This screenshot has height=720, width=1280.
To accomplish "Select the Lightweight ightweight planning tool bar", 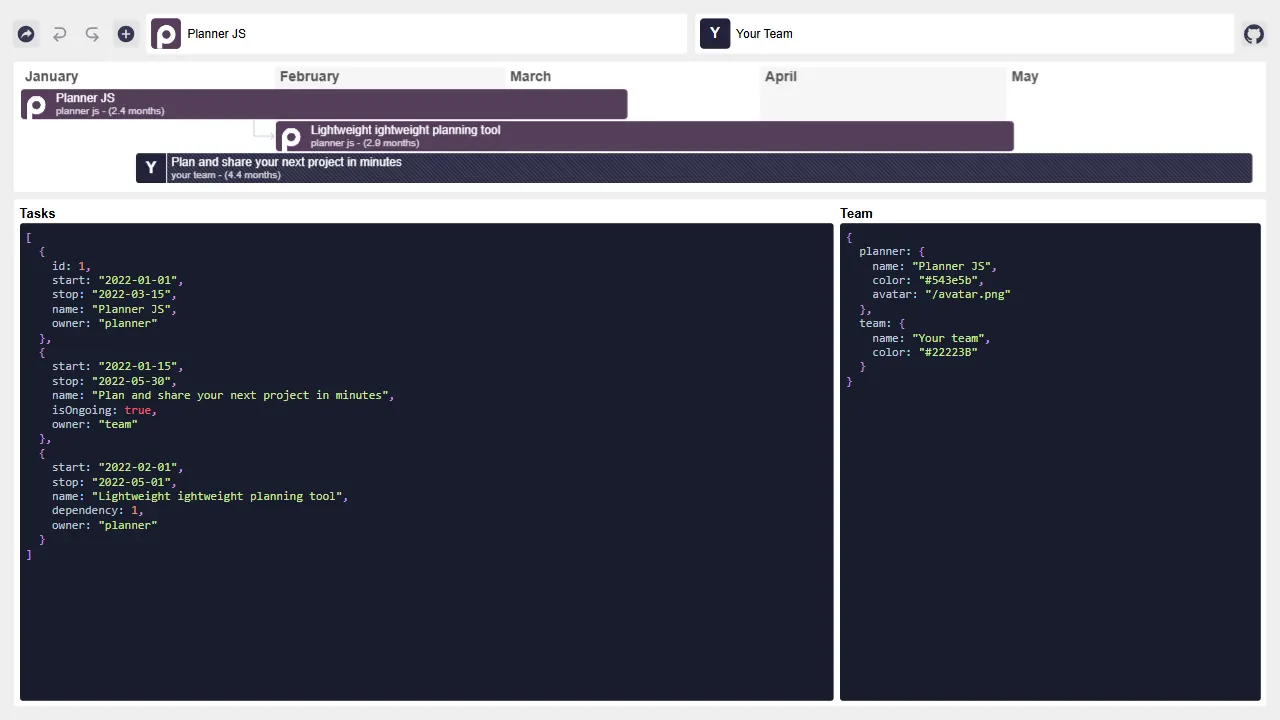I will [x=645, y=136].
